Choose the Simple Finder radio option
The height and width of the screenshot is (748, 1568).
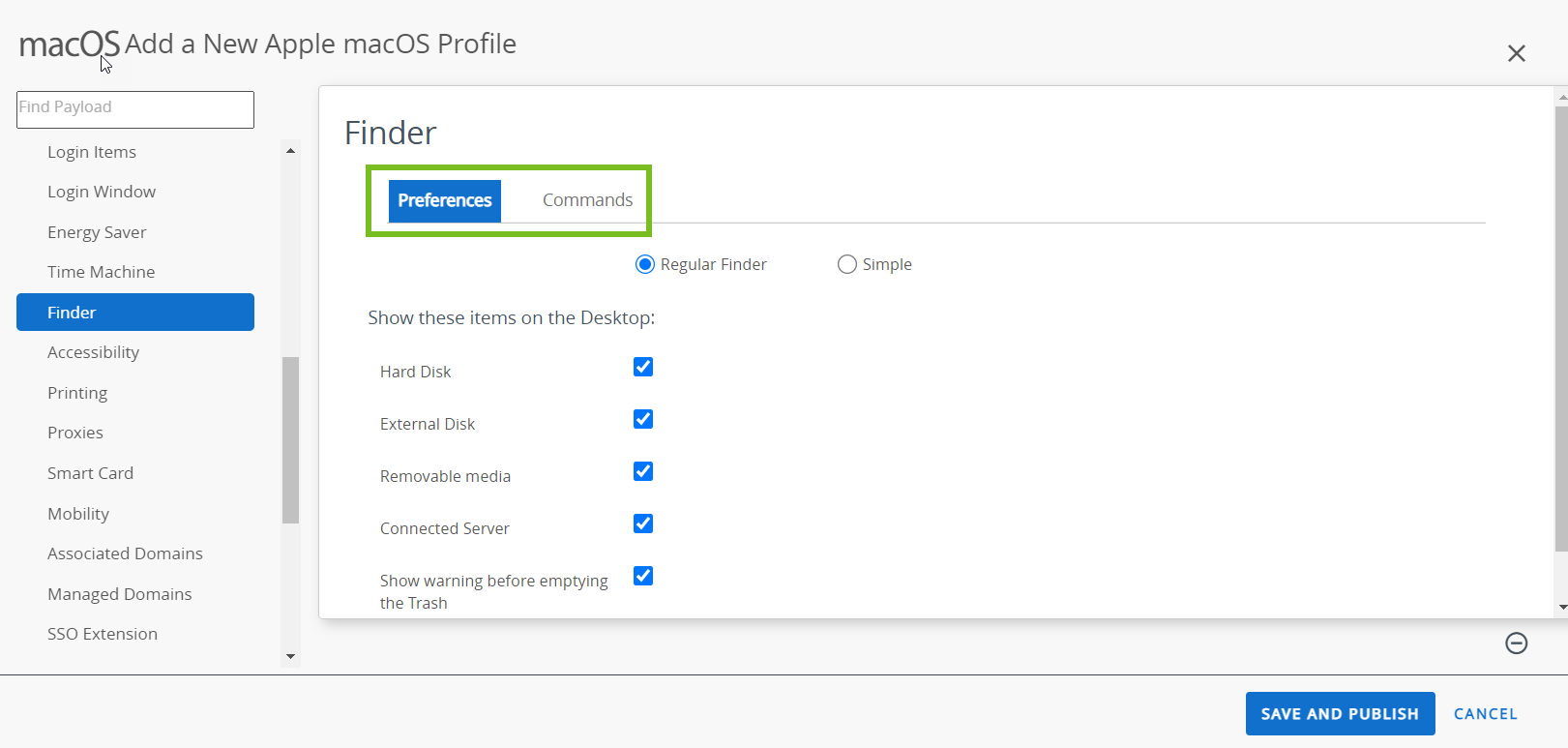click(847, 264)
